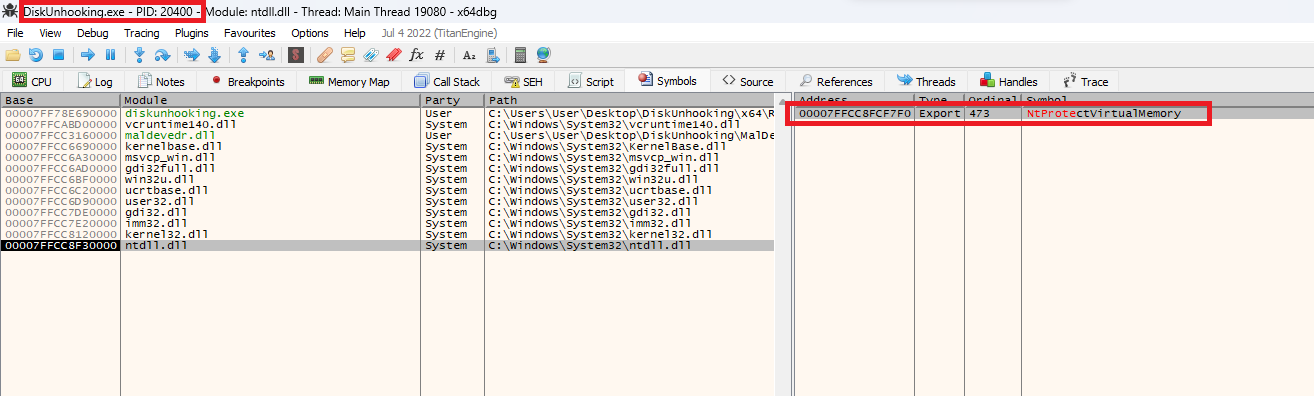Restart the debuggee with the circular arrow icon
1314x396 pixels.
[36, 55]
